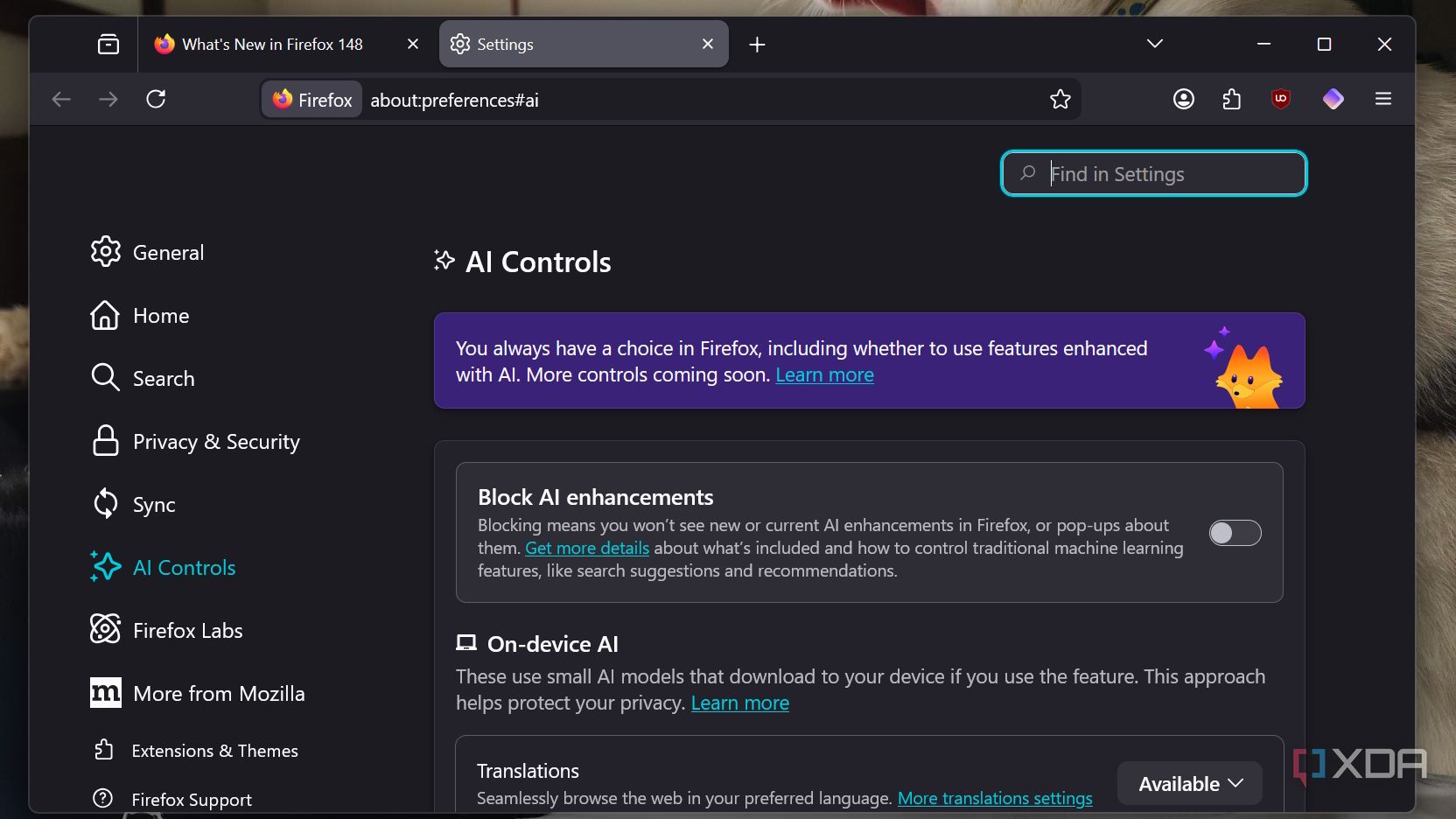The height and width of the screenshot is (819, 1456).
Task: Click the Firefox Labs atom icon
Action: coord(106,629)
